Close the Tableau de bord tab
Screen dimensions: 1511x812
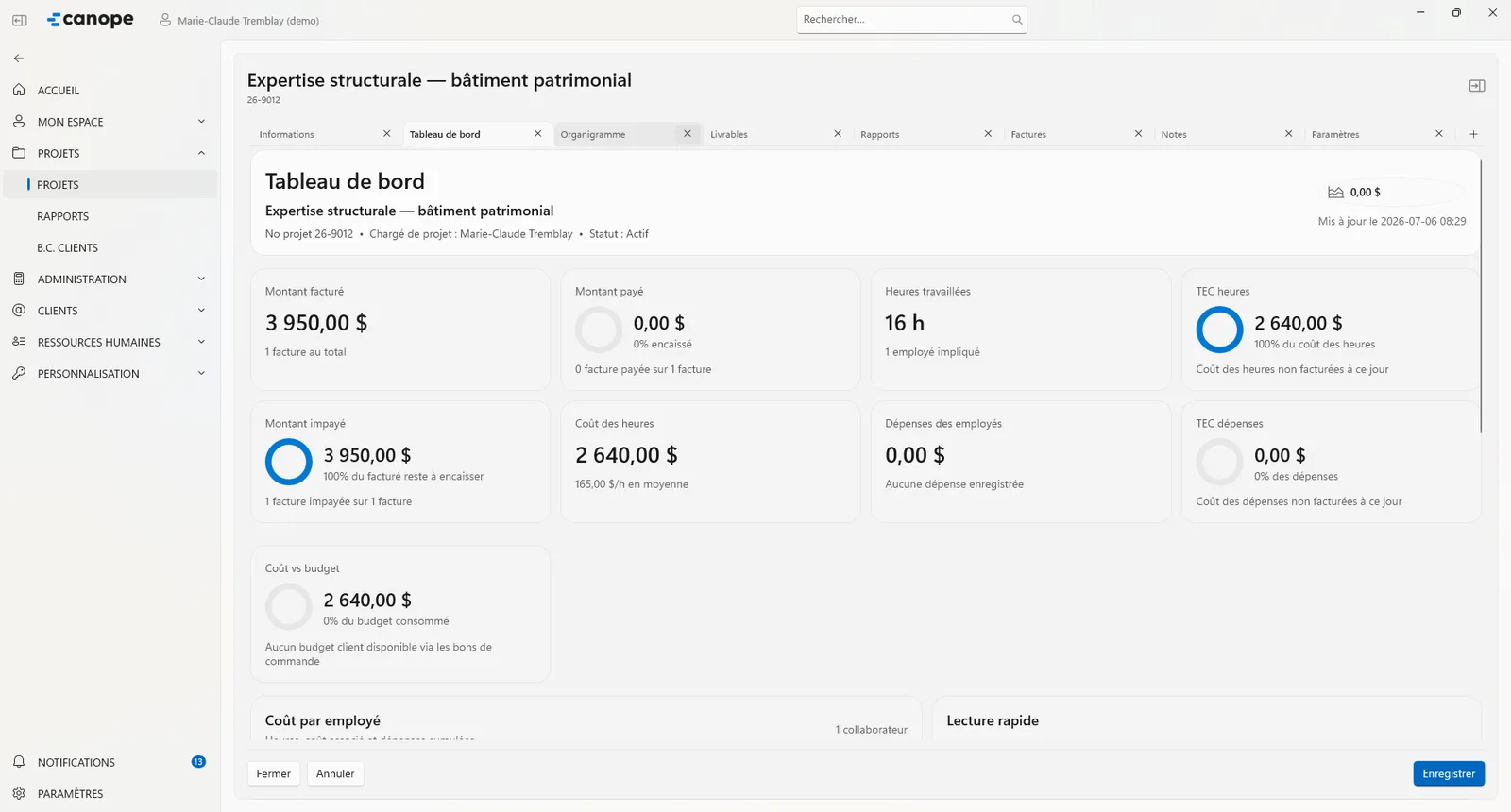pos(537,134)
